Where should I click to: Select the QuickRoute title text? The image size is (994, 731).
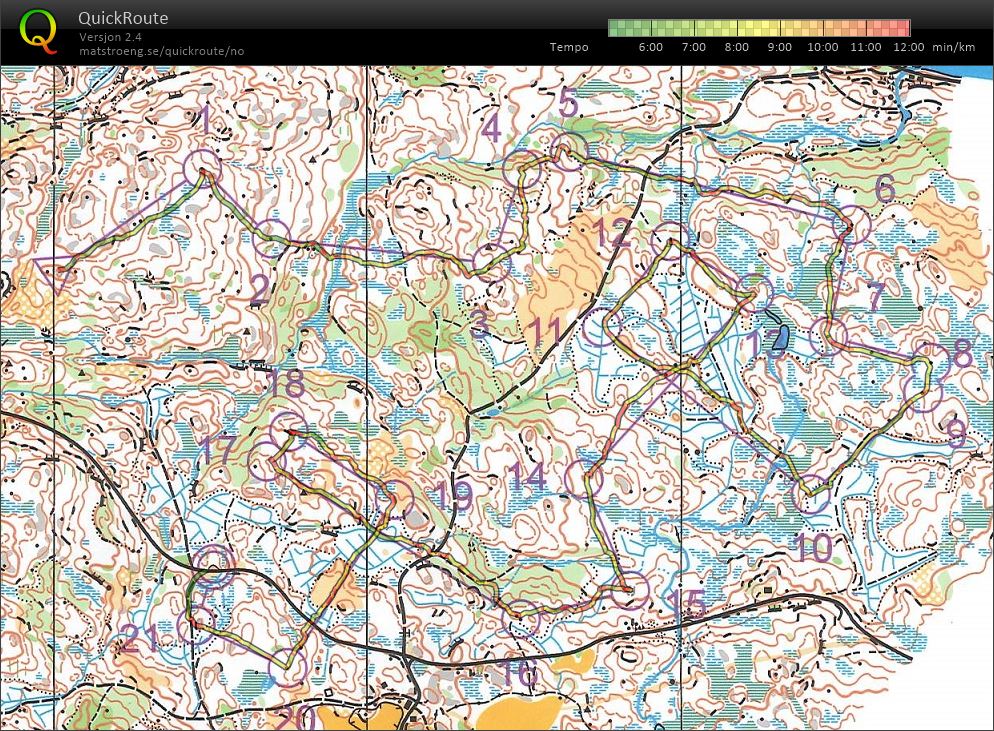coord(123,18)
